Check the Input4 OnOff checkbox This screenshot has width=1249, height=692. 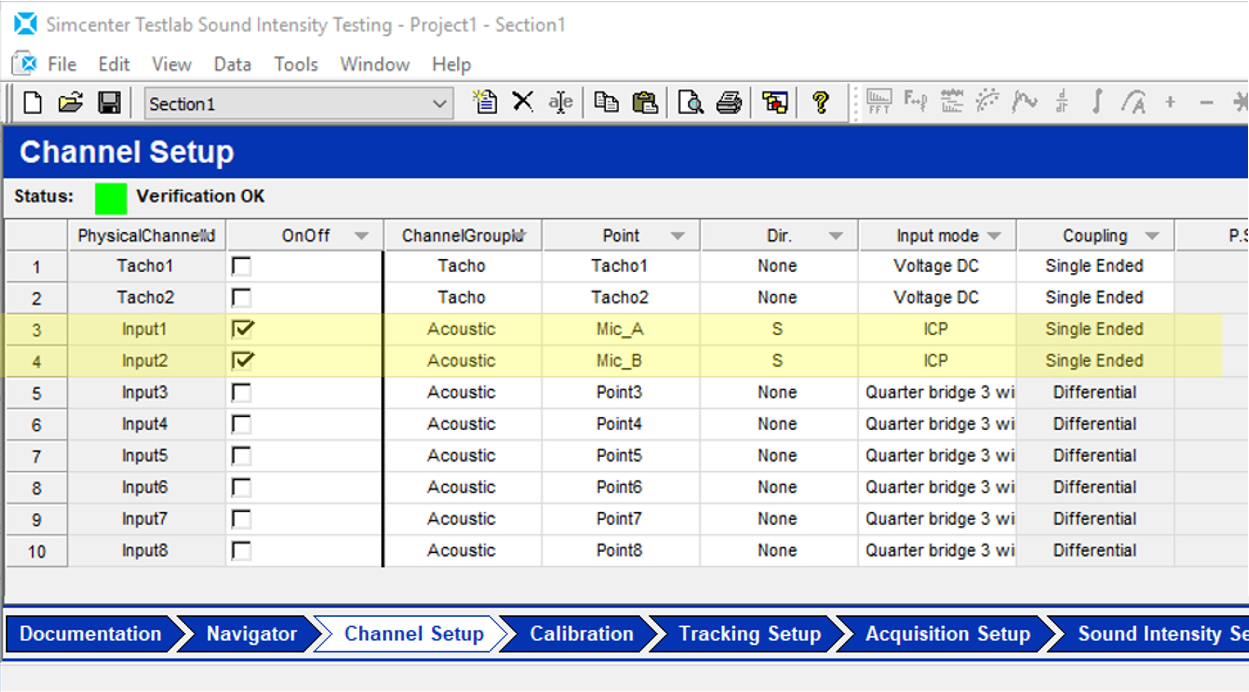click(x=242, y=424)
